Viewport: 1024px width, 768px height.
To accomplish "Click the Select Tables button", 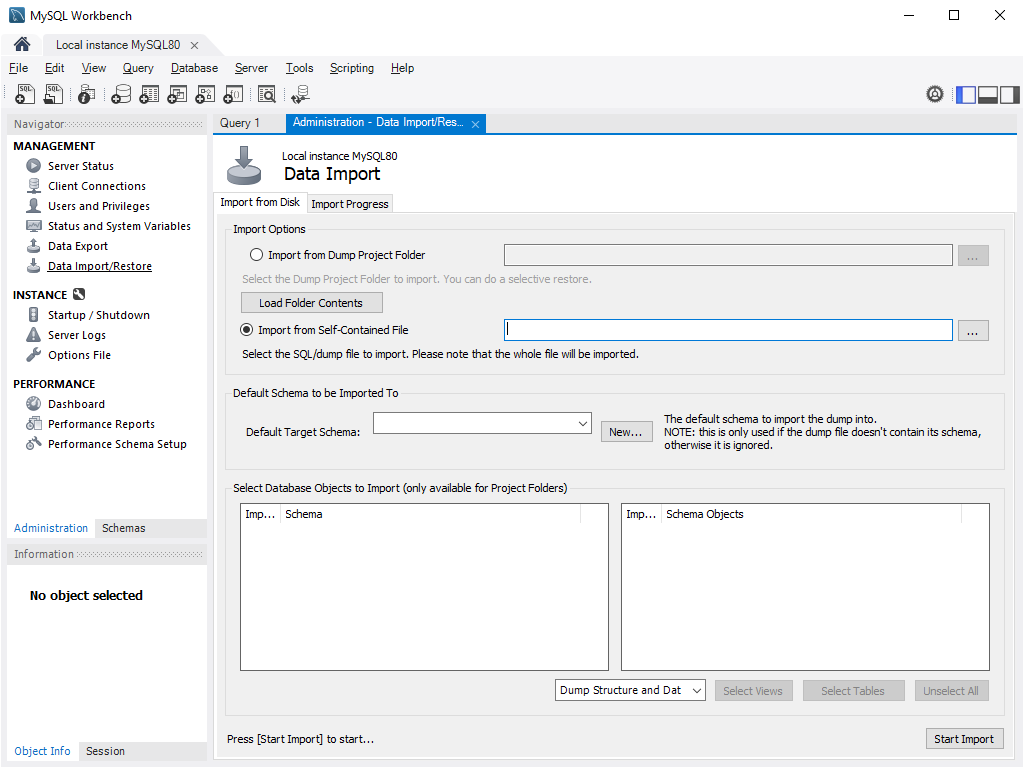I will [853, 691].
